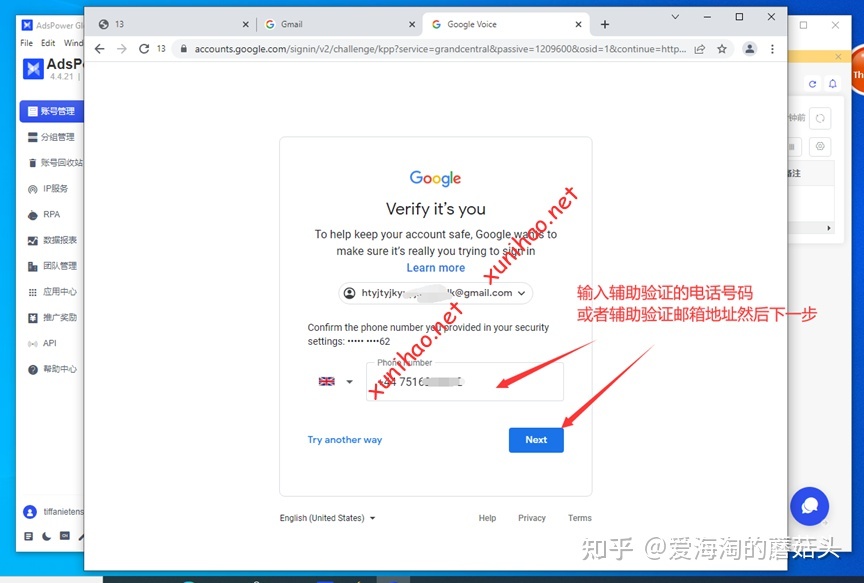This screenshot has width=864, height=583.
Task: Open 分组管理 in AdsPower sidebar
Action: 52,137
